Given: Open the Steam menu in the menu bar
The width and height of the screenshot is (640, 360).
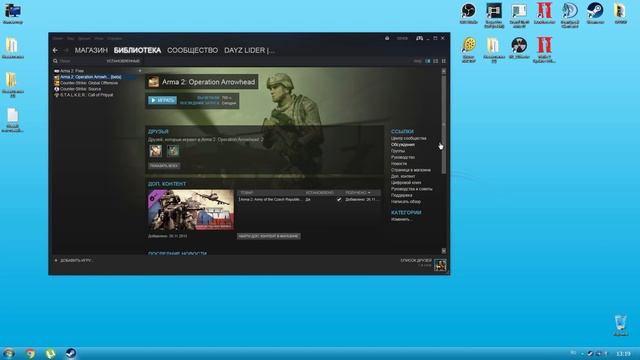Looking at the screenshot, I should tap(58, 38).
